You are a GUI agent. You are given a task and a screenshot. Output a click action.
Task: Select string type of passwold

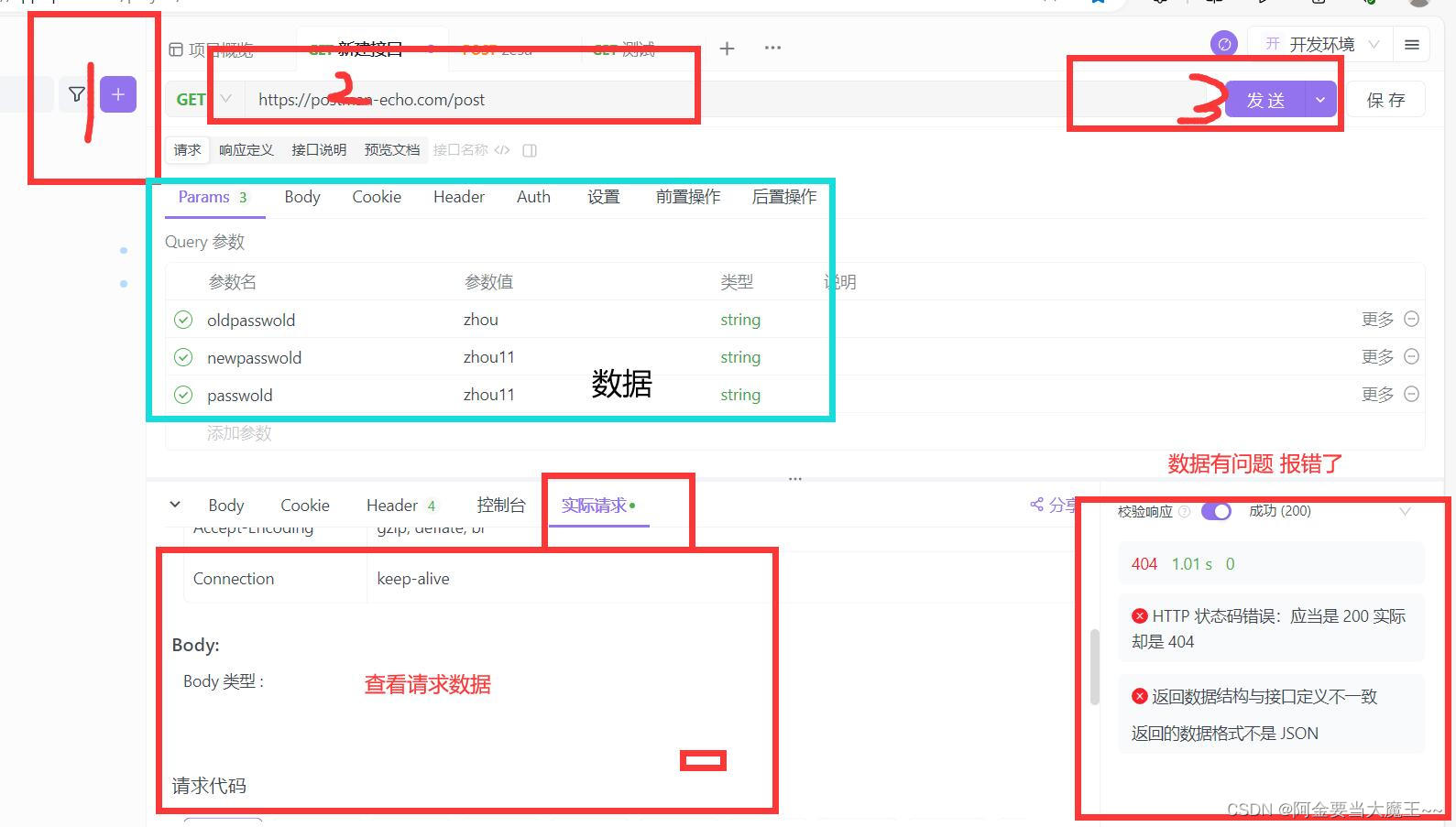(740, 395)
